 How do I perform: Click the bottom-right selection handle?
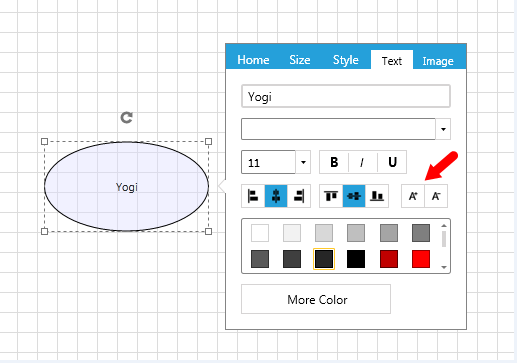pyautogui.click(x=208, y=231)
